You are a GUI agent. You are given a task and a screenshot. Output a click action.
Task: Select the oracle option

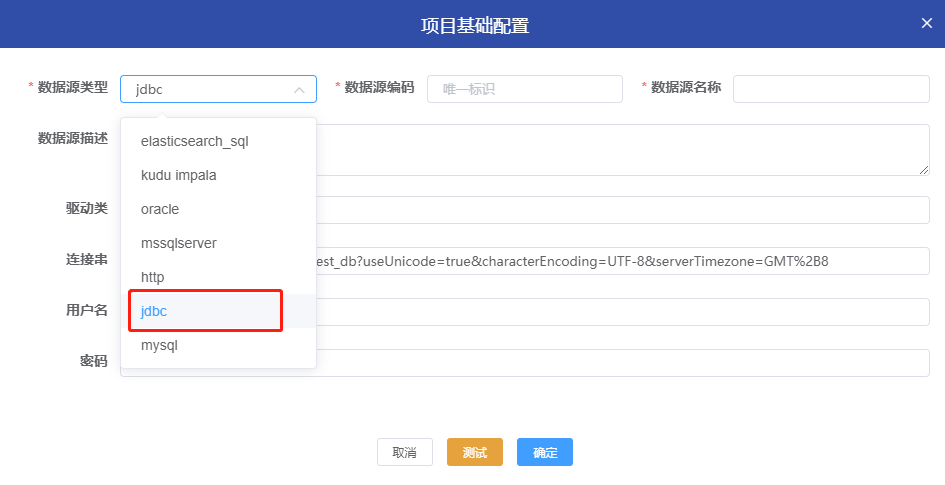[x=160, y=209]
